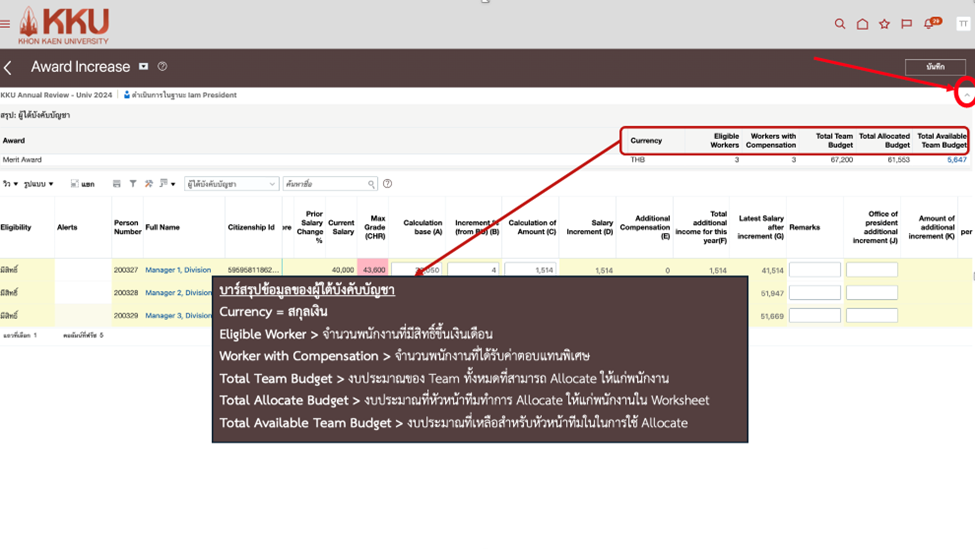The width and height of the screenshot is (975, 549).
Task: Click the filter funnel icon in toolbar
Action: pos(133,184)
